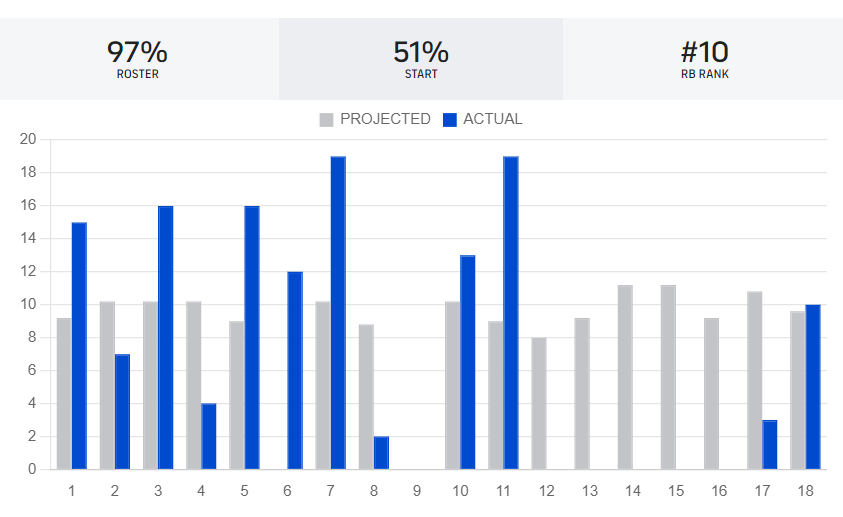
Task: Click week 2 gray projected bar
Action: pyautogui.click(x=107, y=385)
